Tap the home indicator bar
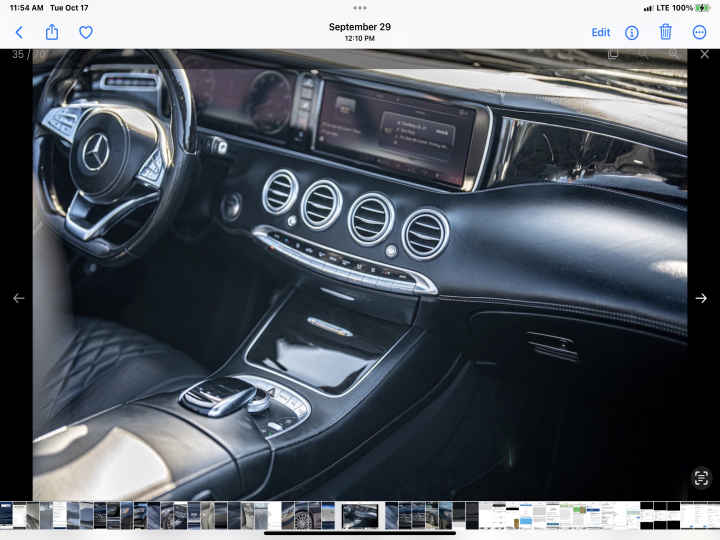 360,534
